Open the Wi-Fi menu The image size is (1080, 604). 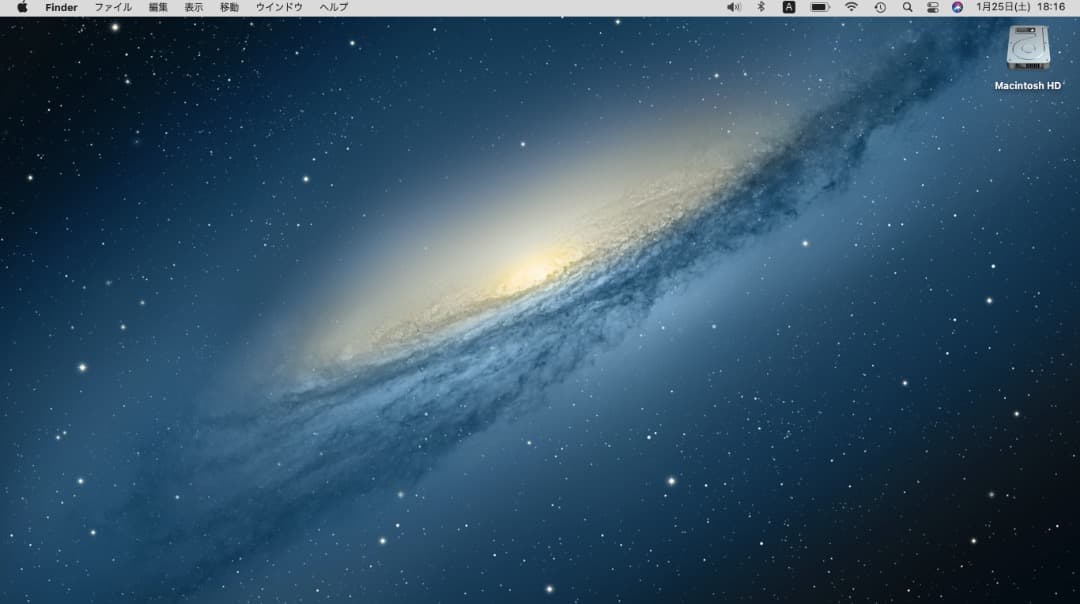click(851, 7)
